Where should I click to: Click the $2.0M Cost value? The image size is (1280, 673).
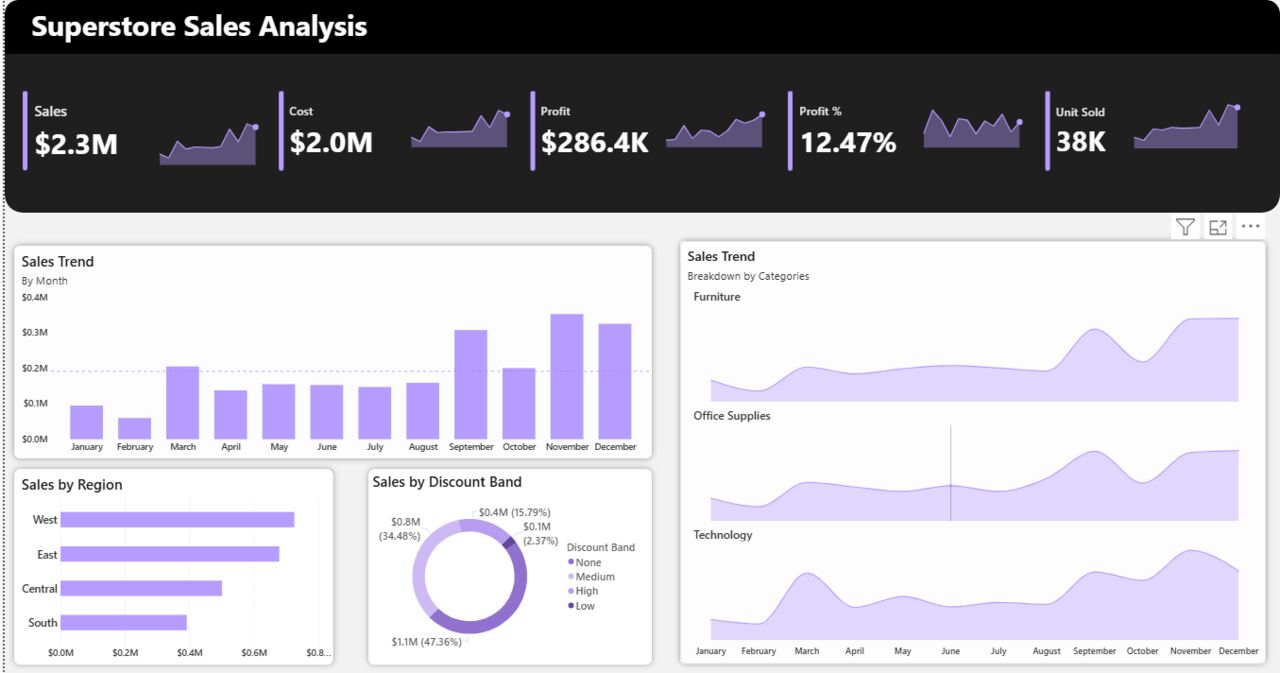(331, 142)
